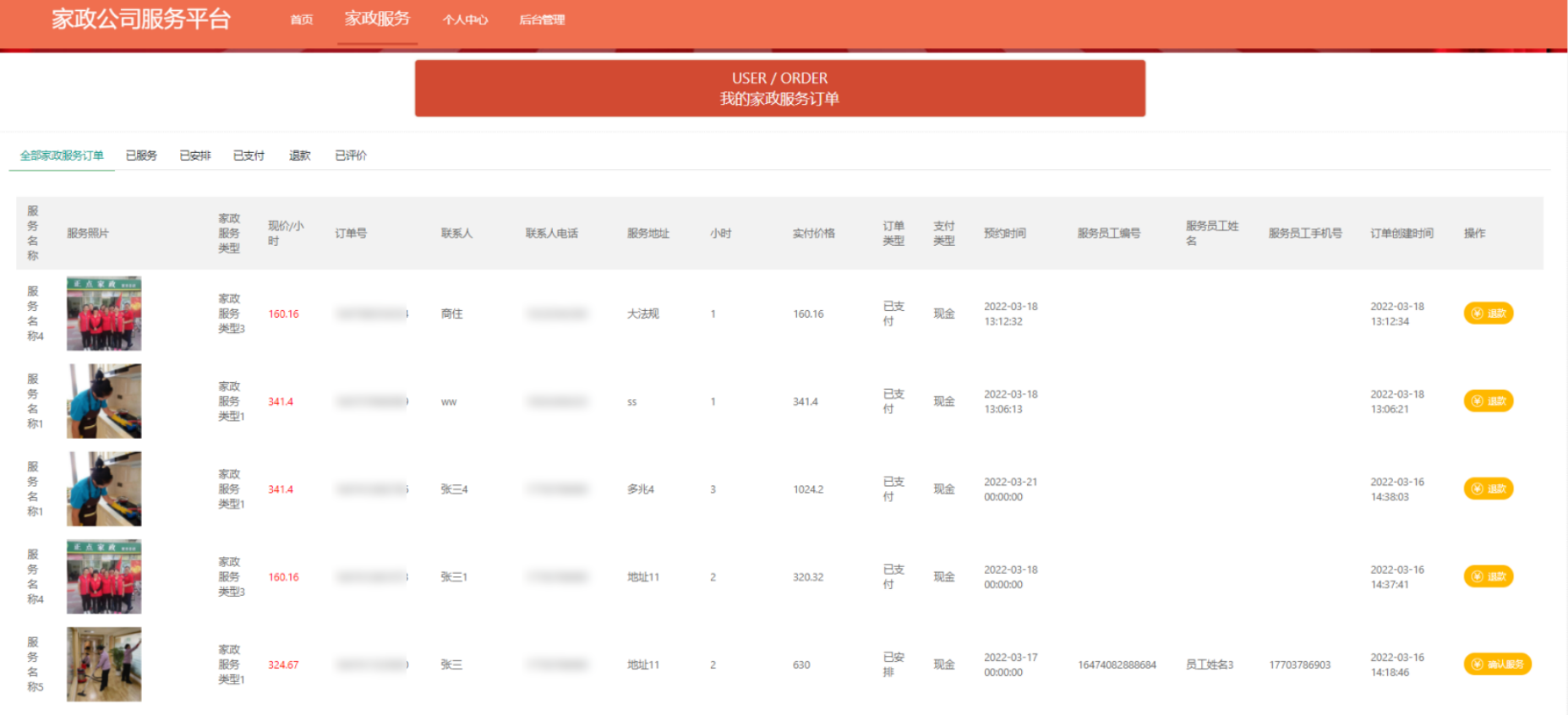Go to the 首页 navigation item
Screen dimensions: 1568x715
(301, 19)
